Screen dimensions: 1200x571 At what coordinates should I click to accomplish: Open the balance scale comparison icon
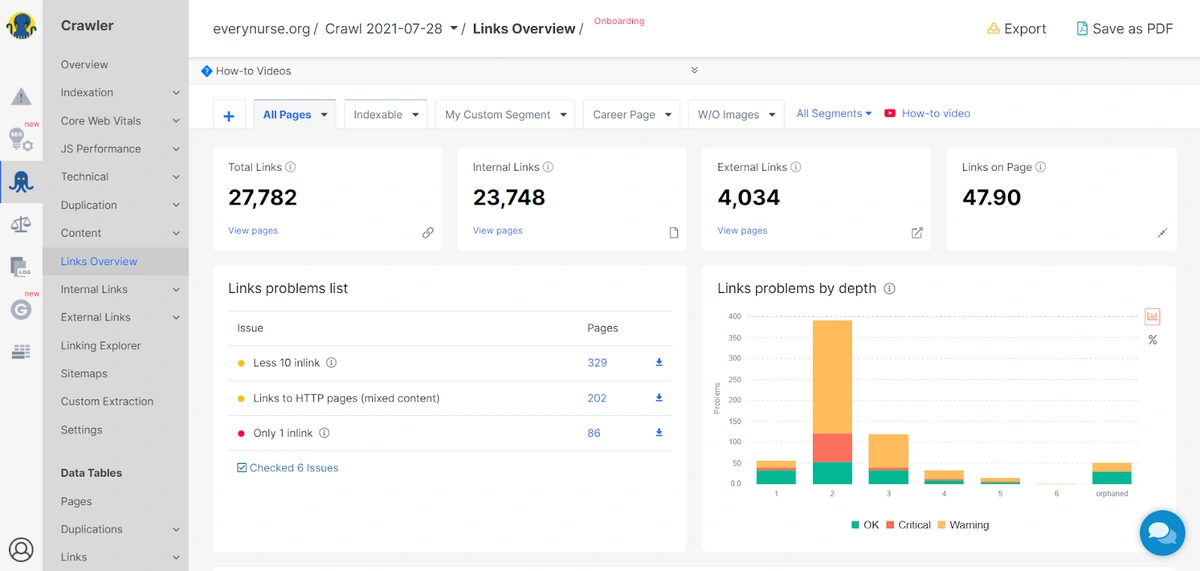pyautogui.click(x=21, y=224)
